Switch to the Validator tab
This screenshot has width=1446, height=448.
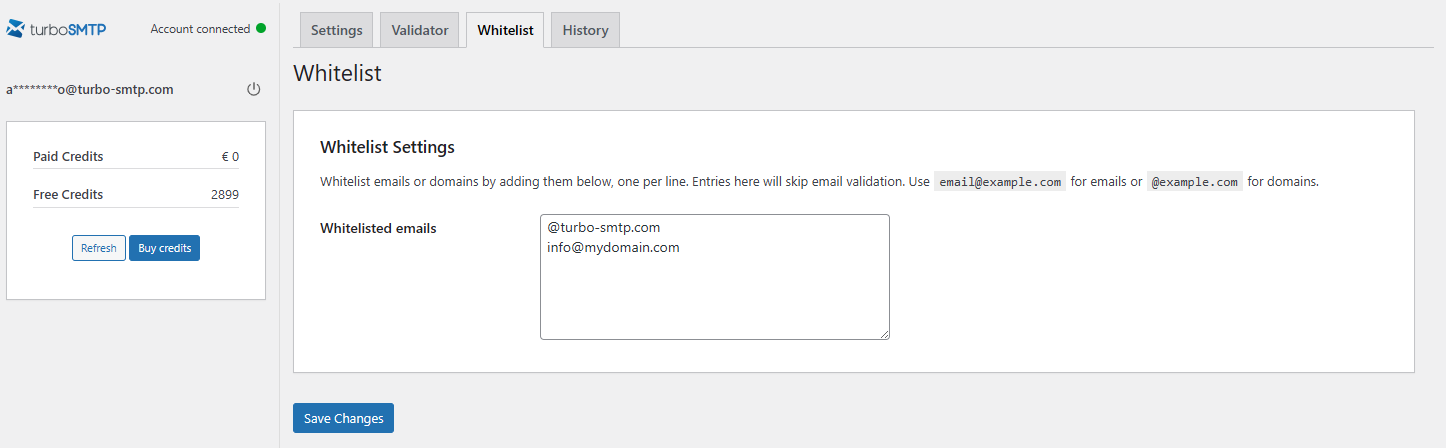pyautogui.click(x=420, y=30)
